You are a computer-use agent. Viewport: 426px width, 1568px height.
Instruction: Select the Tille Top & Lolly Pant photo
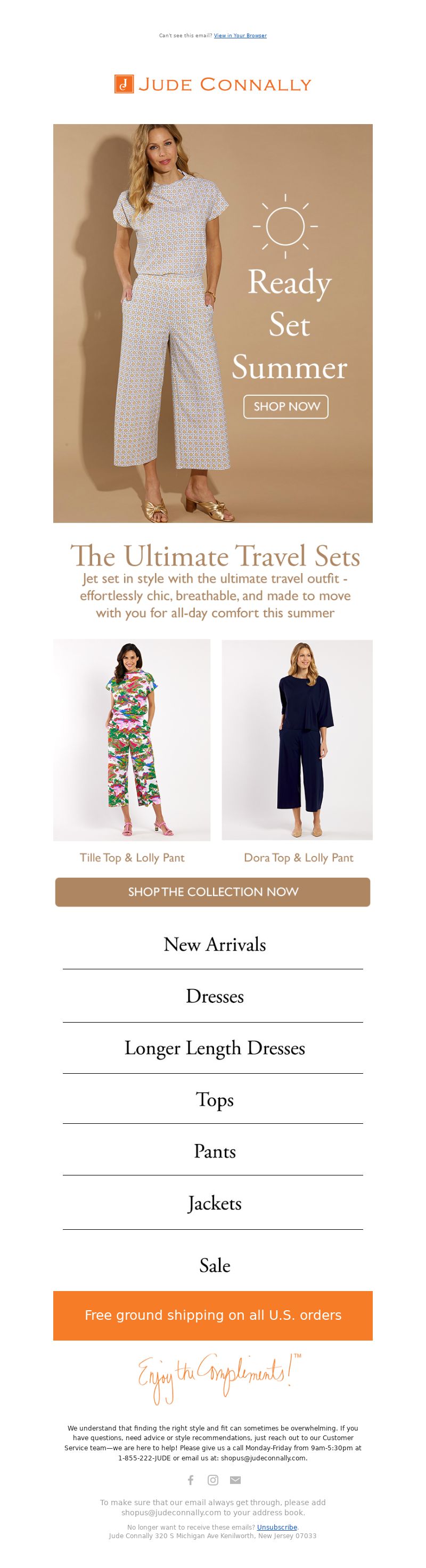(132, 740)
